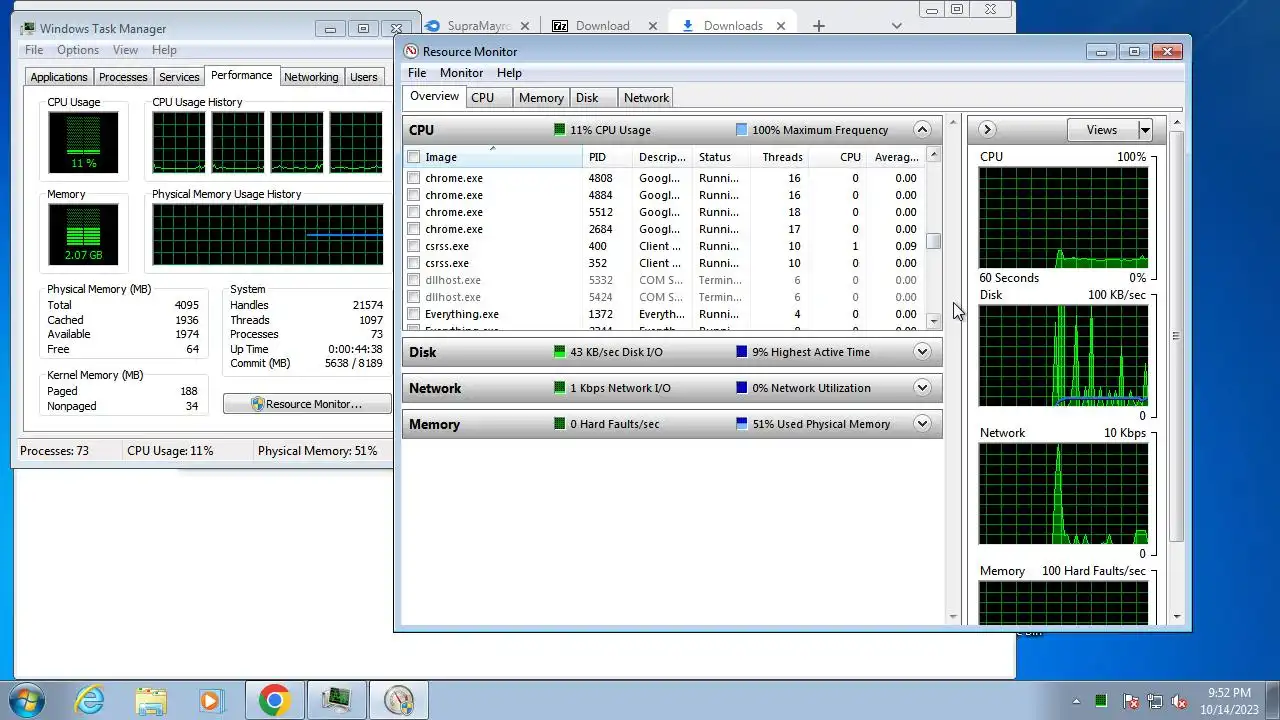1280x720 pixels.
Task: Expand the Disk section chevron
Action: [x=922, y=352]
